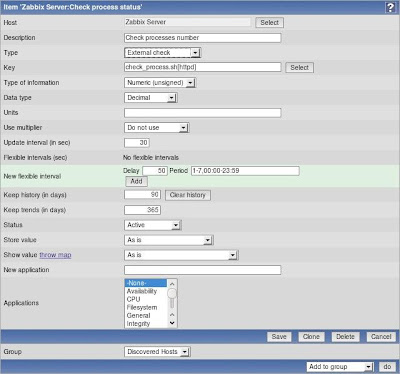
Task: Click the Clone button
Action: click(311, 337)
